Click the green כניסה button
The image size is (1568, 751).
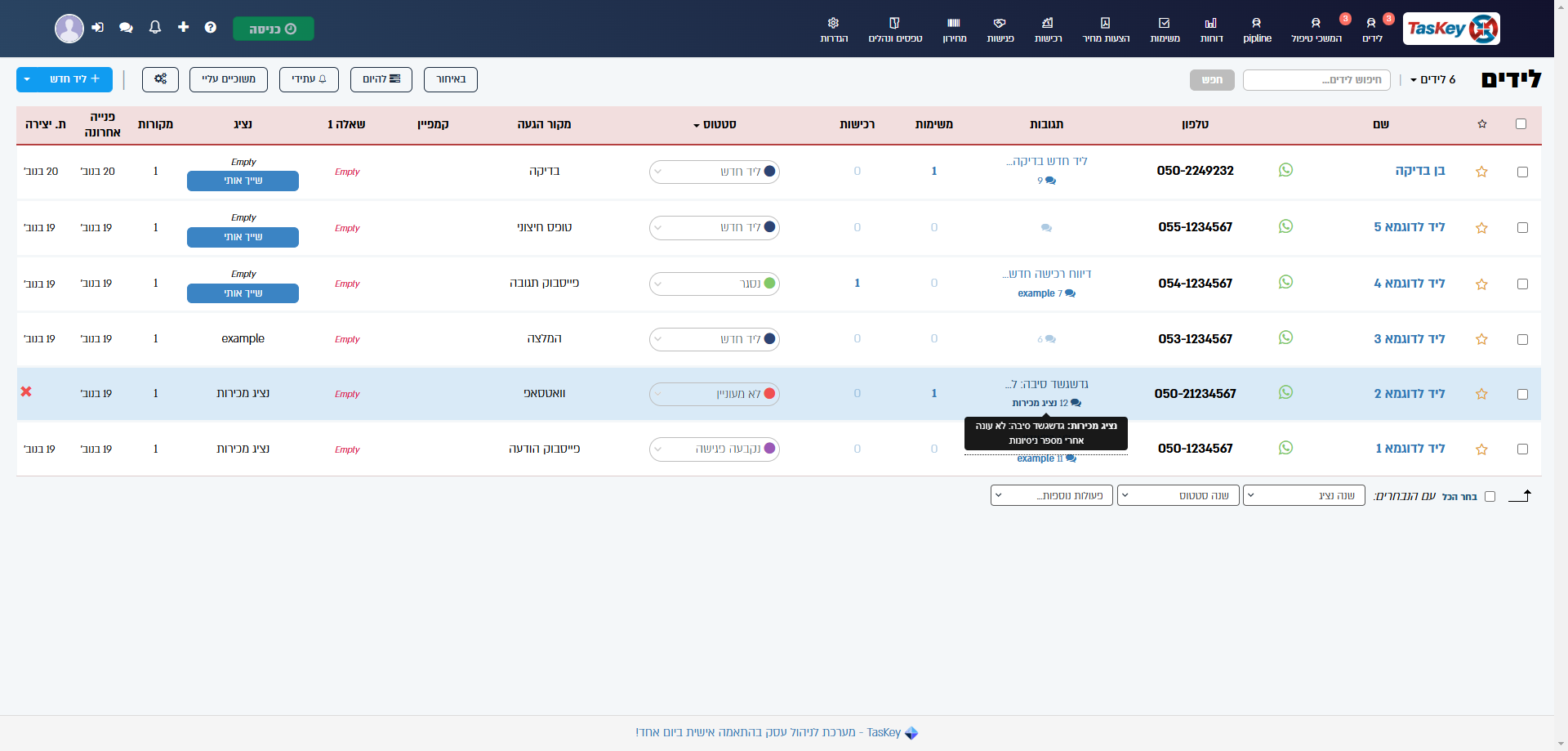pyautogui.click(x=273, y=29)
